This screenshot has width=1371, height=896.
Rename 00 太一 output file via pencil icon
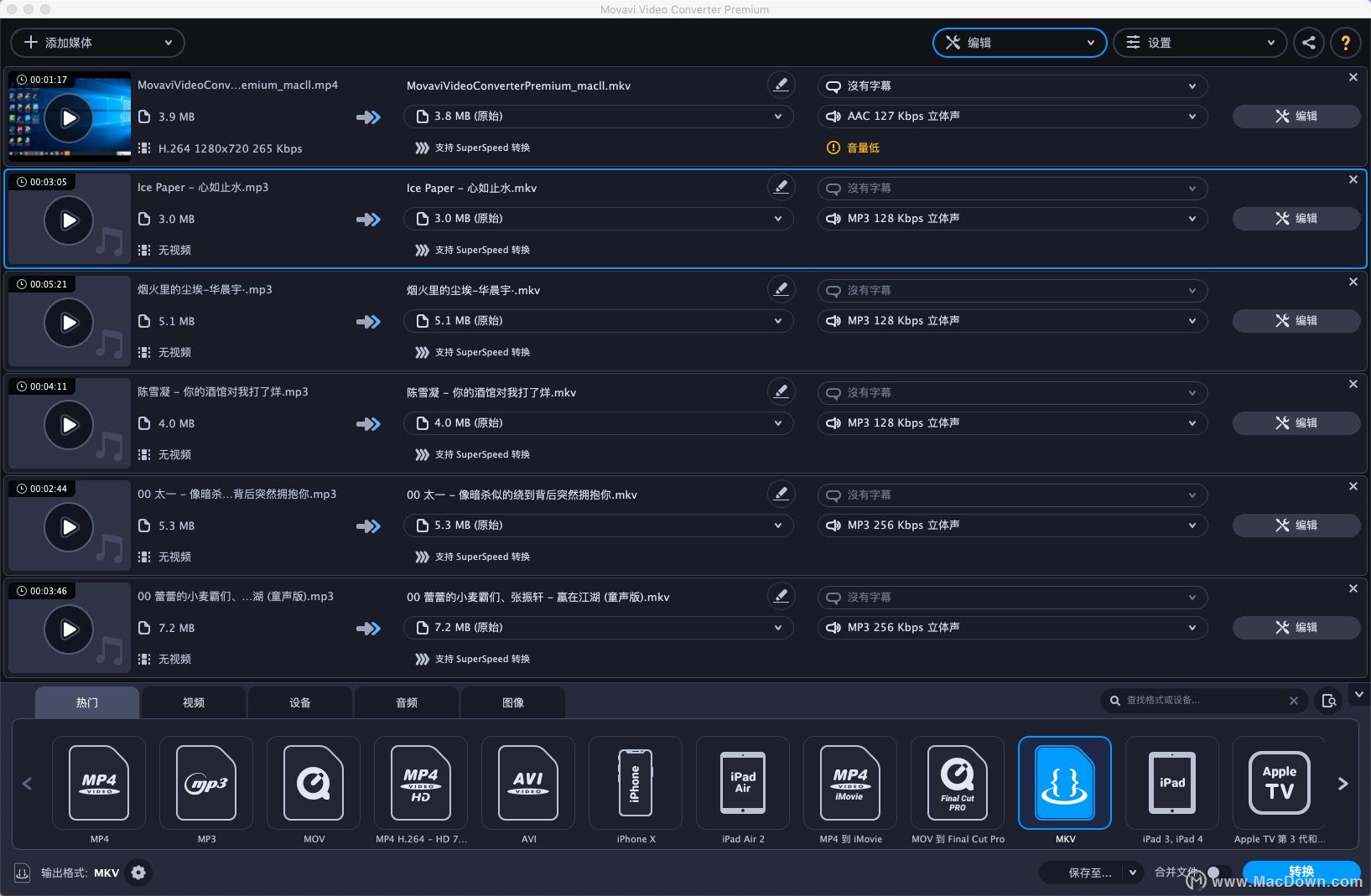(781, 494)
